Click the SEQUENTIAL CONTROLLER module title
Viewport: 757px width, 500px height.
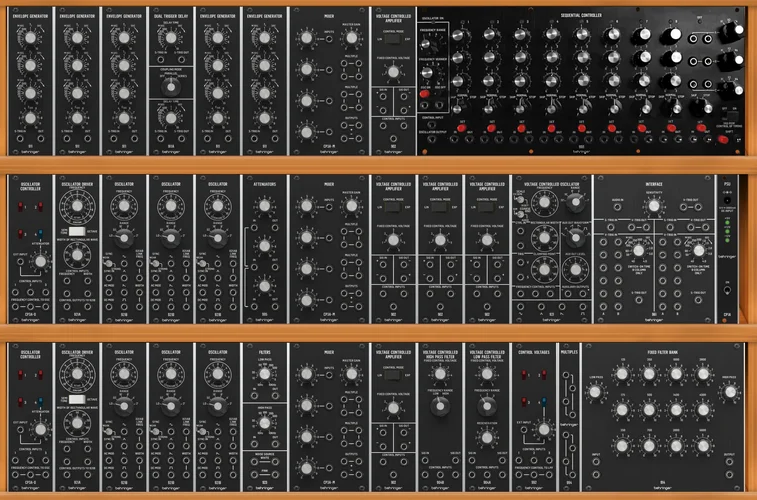[x=581, y=15]
